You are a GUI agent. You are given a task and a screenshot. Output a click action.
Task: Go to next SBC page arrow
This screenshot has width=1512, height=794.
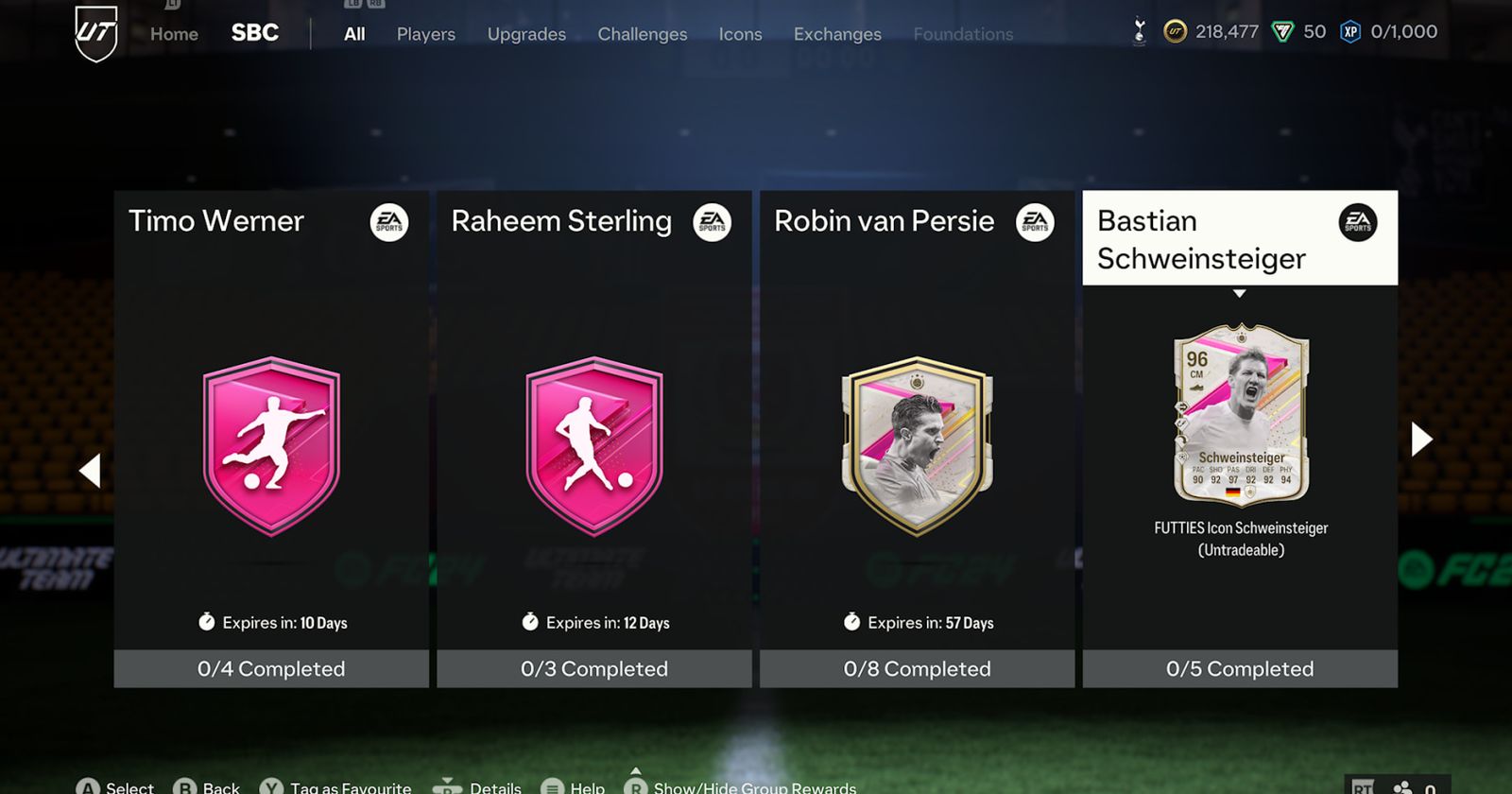pyautogui.click(x=1421, y=439)
